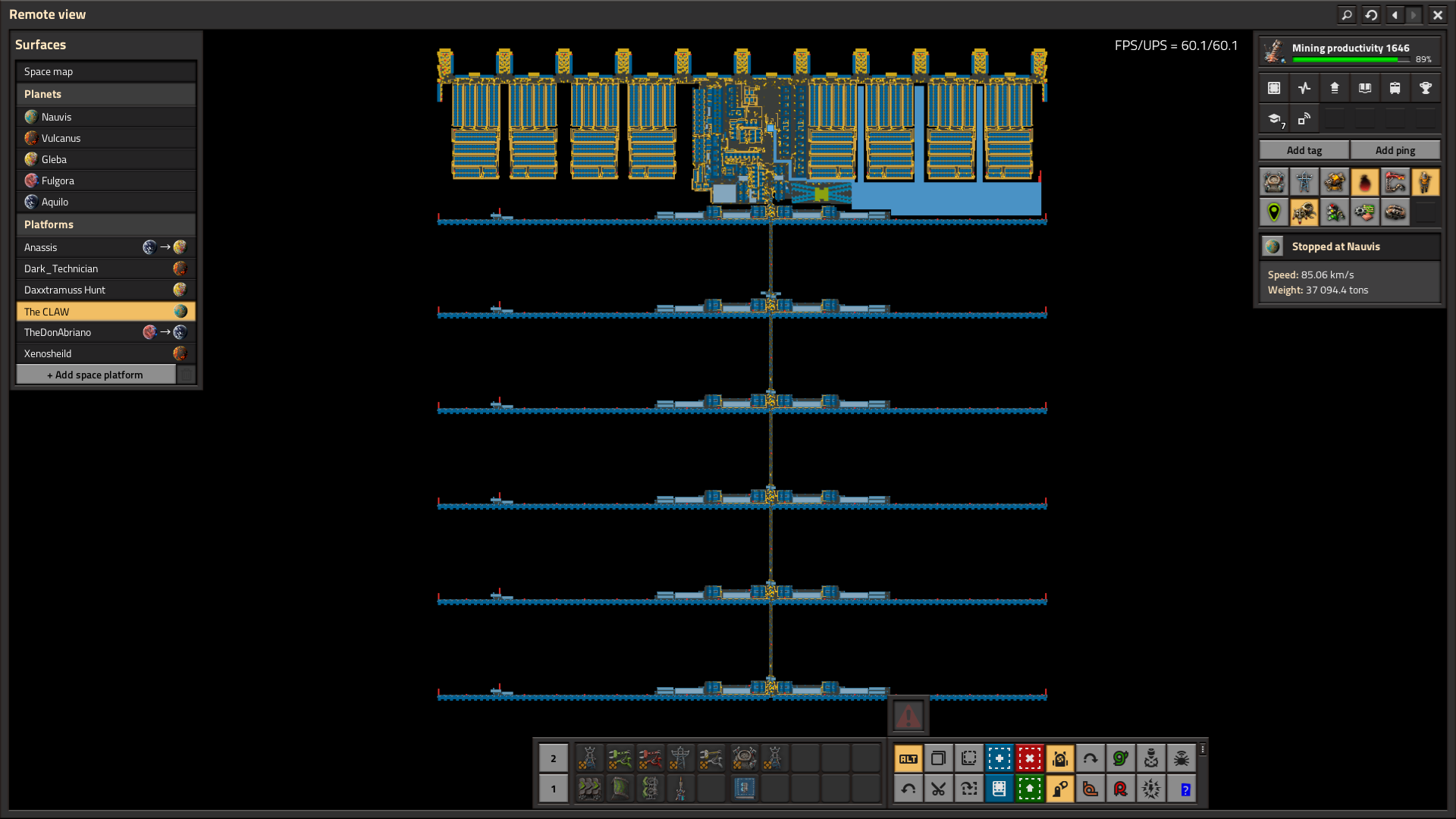
Task: Toggle pollution overlay on map
Action: point(1365,182)
